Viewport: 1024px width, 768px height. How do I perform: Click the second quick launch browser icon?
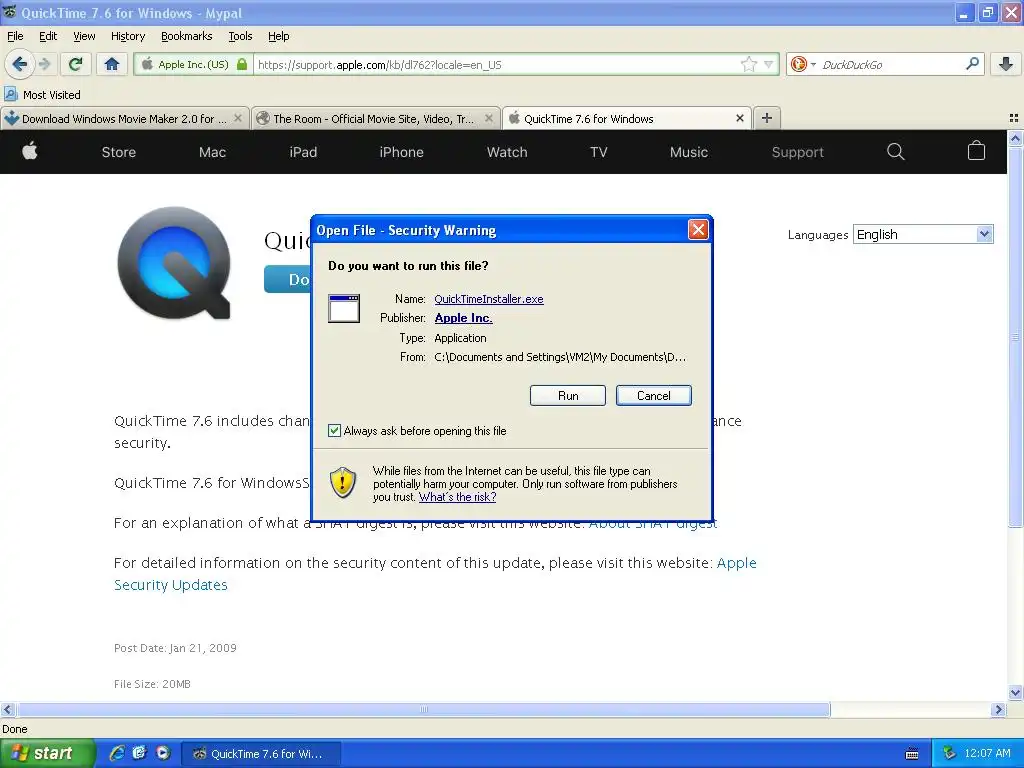tap(140, 753)
